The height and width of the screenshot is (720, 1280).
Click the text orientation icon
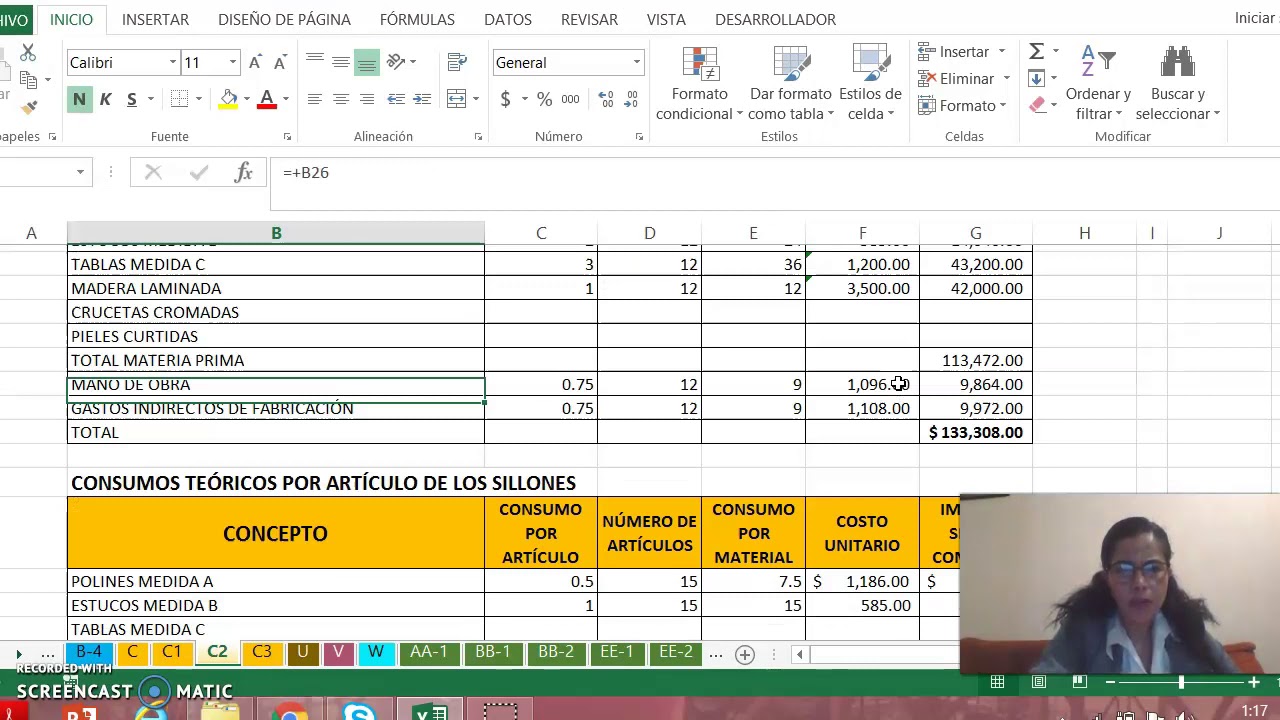click(x=396, y=62)
